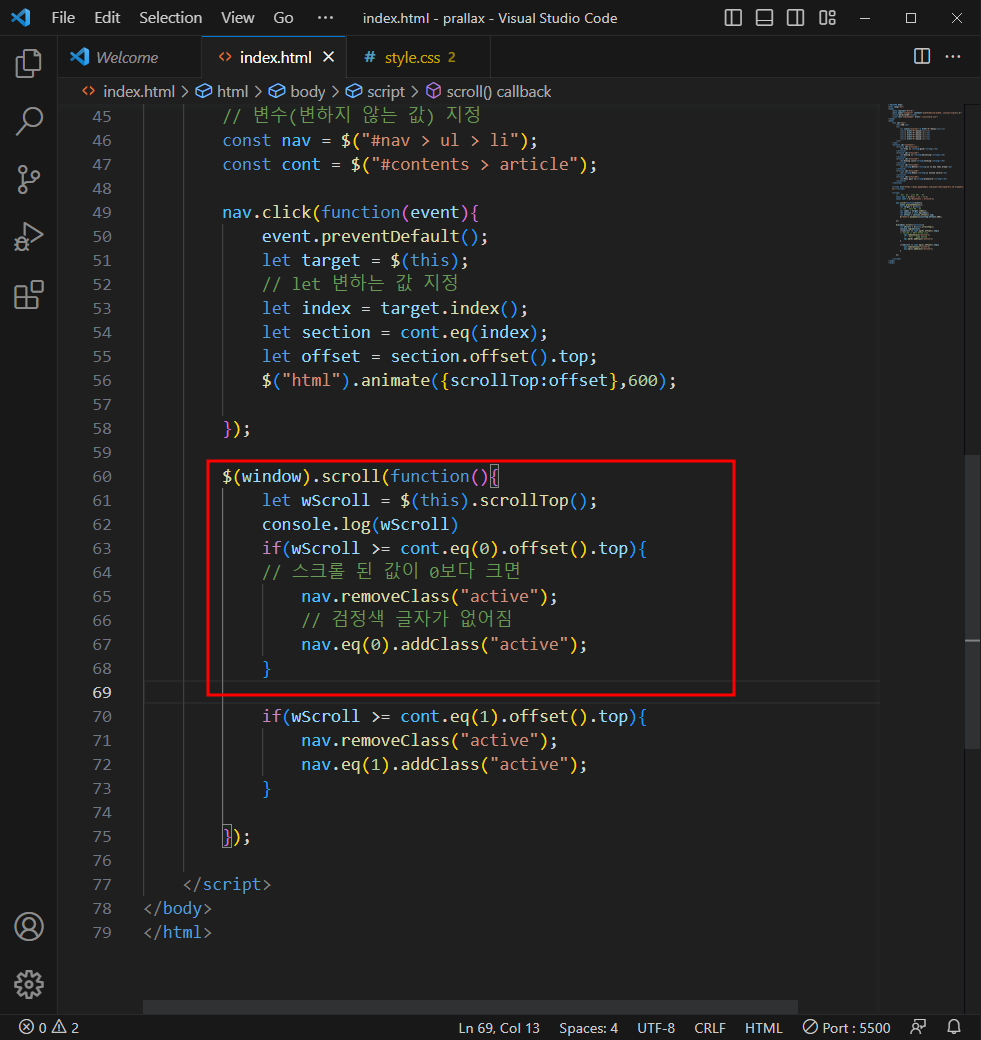This screenshot has width=981, height=1040.
Task: Open the View menu
Action: coord(237,18)
